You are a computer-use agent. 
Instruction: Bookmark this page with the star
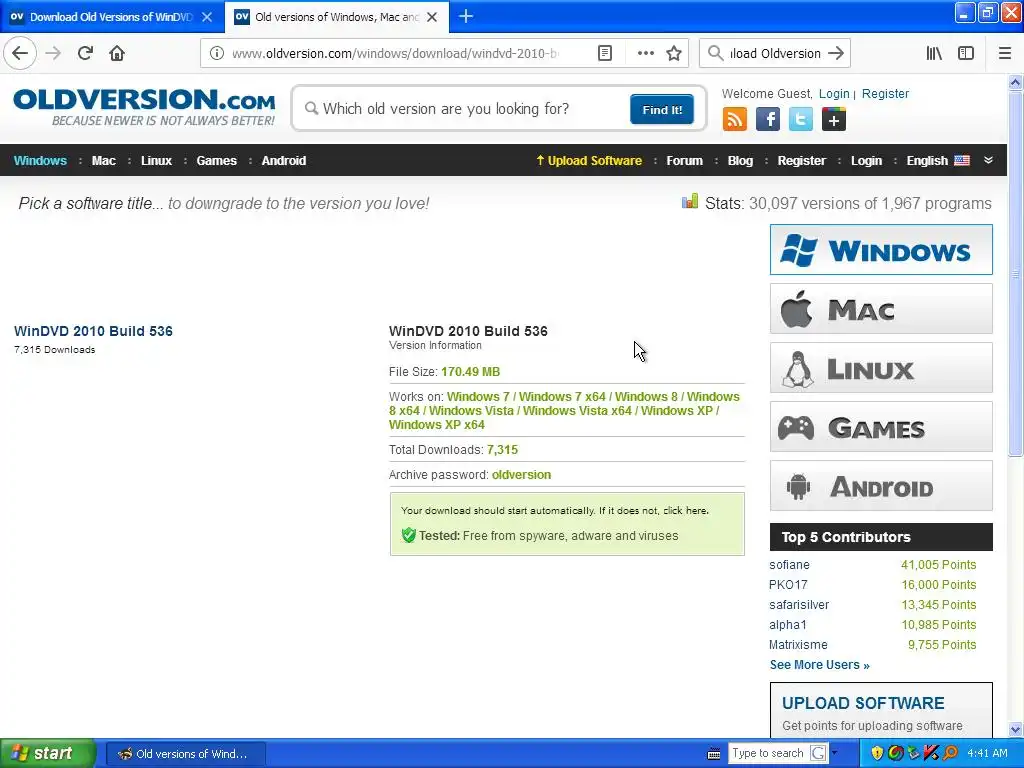pos(674,54)
